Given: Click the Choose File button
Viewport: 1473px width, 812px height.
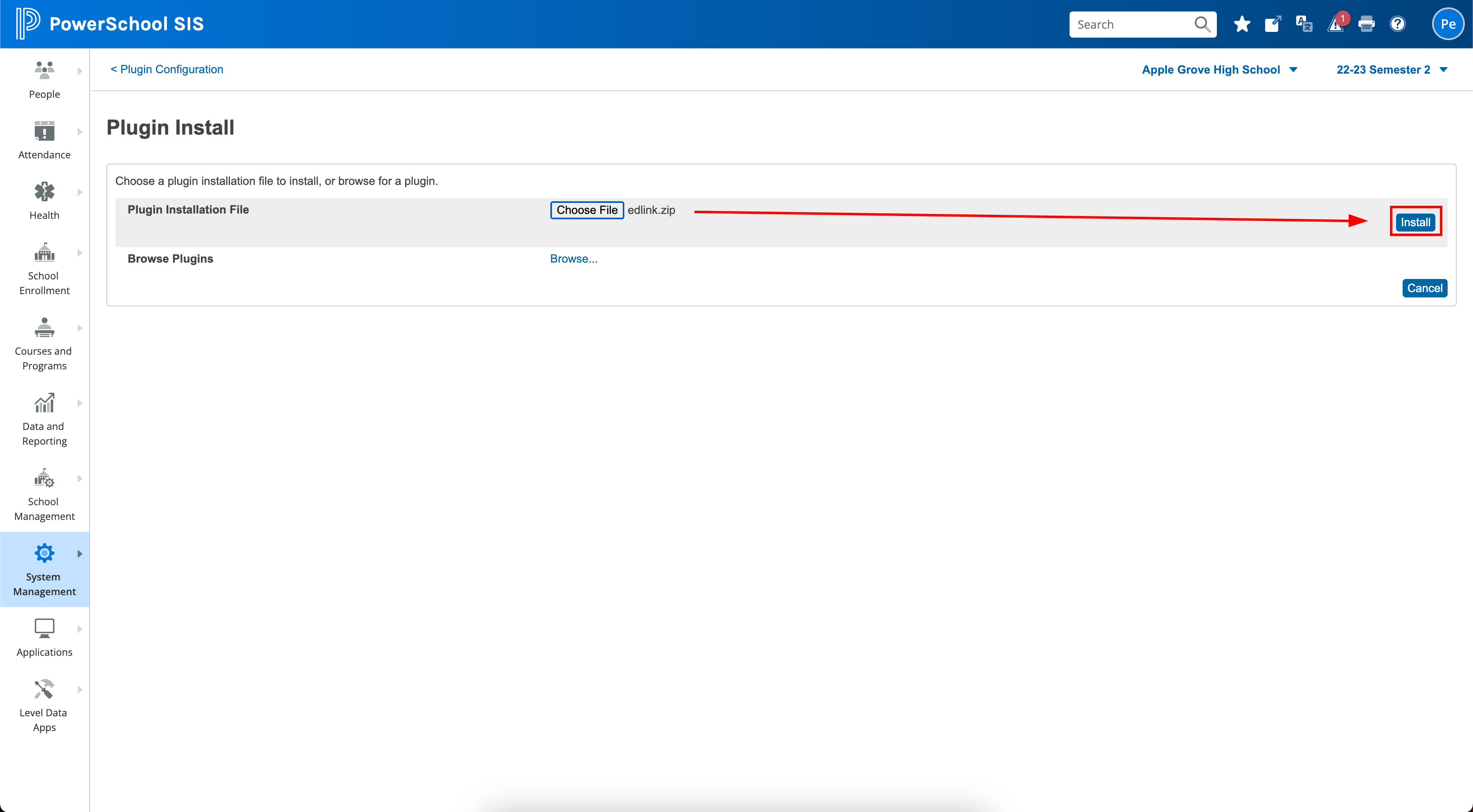Looking at the screenshot, I should [587, 210].
